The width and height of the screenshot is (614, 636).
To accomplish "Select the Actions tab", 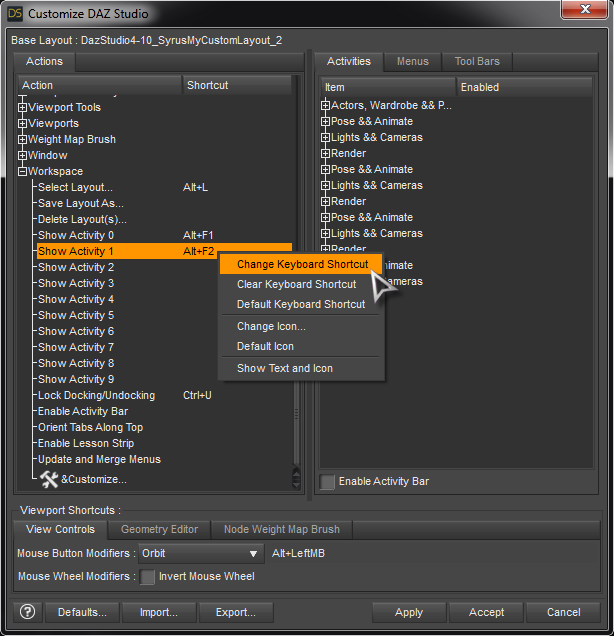I will click(44, 61).
